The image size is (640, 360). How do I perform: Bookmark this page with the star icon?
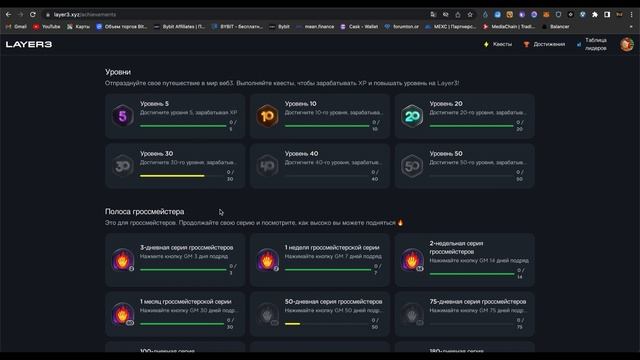click(470, 14)
